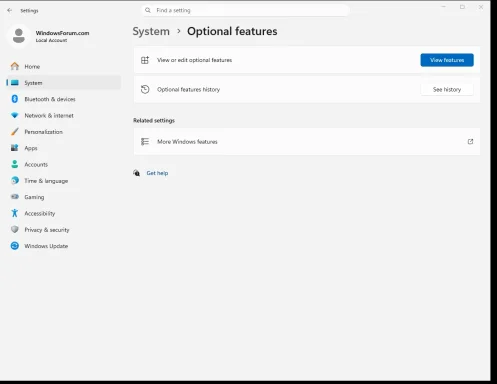Open the Get help link

[x=157, y=173]
